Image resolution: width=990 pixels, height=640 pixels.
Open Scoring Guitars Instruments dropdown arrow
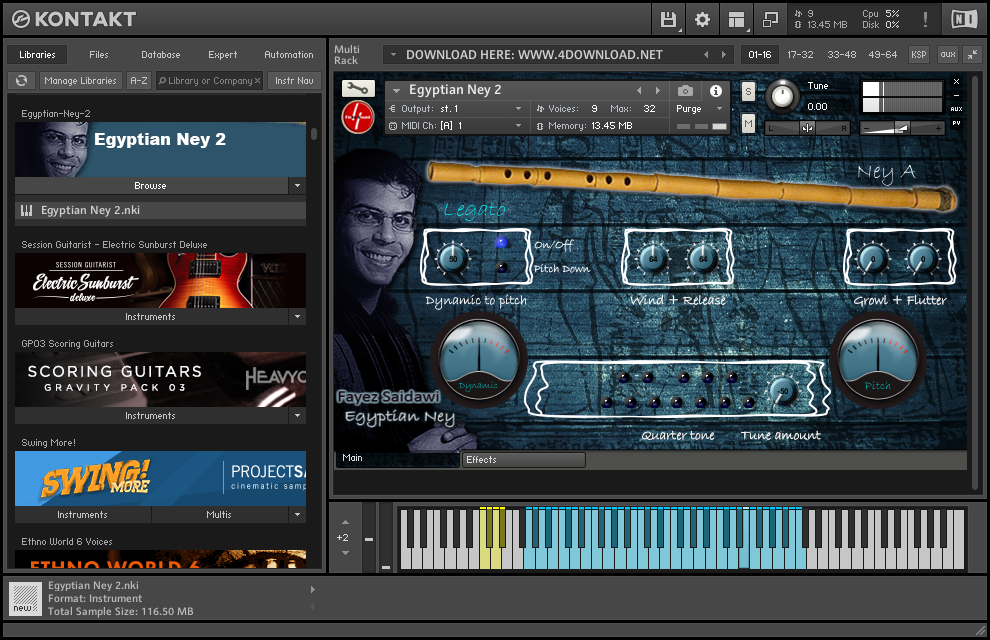coord(297,415)
